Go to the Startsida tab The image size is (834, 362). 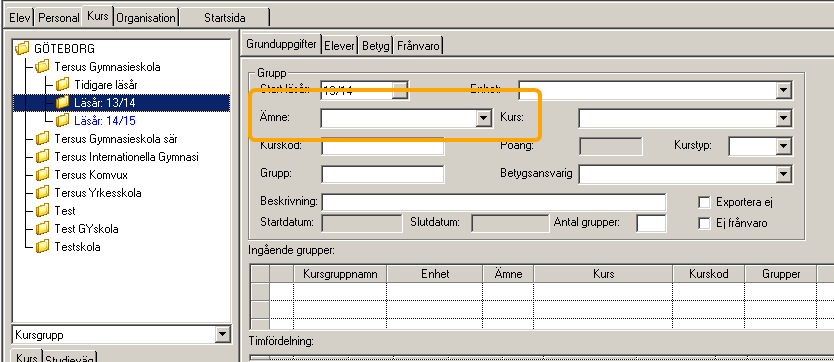(x=224, y=18)
